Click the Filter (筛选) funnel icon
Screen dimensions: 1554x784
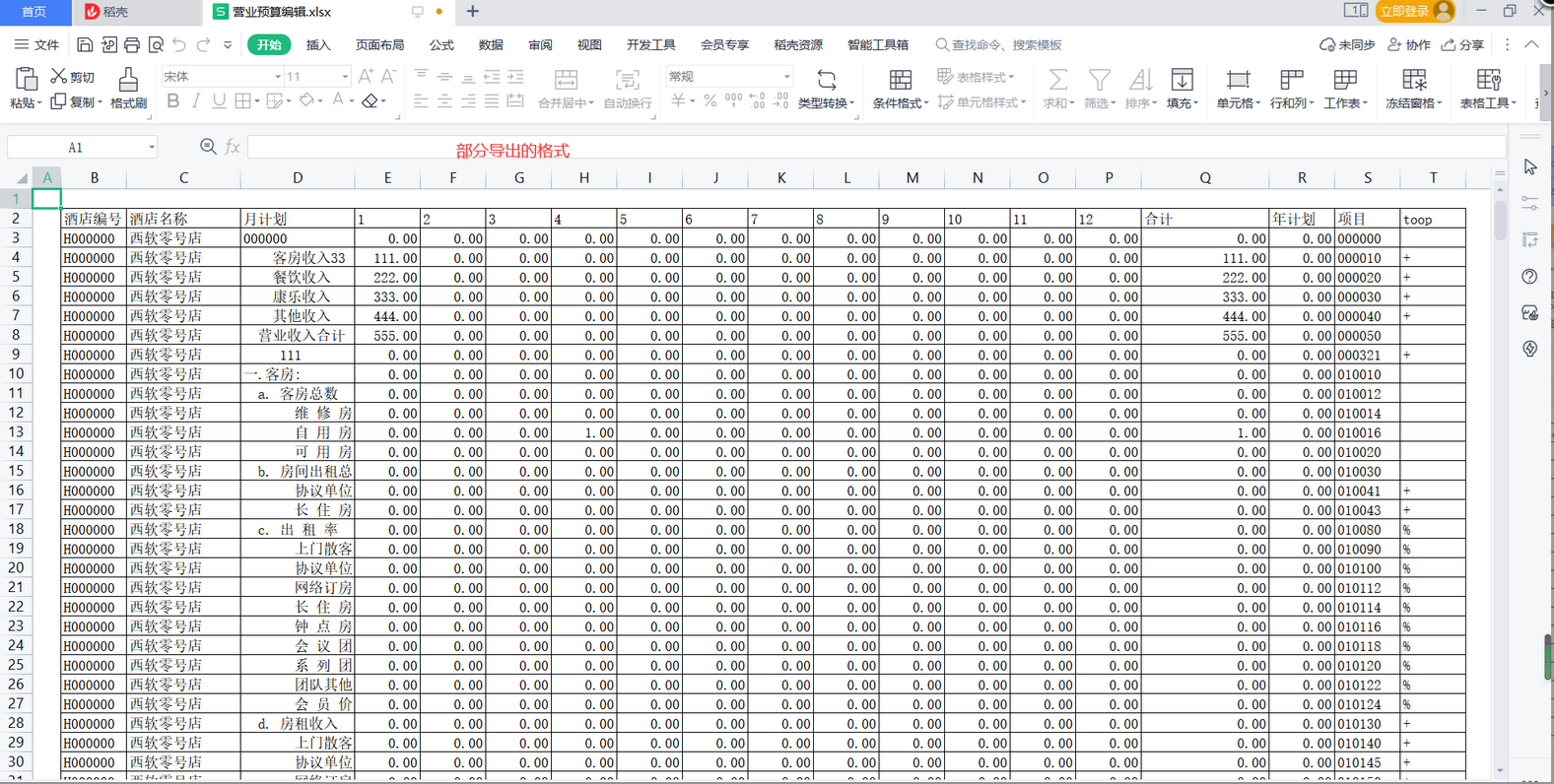click(1099, 79)
